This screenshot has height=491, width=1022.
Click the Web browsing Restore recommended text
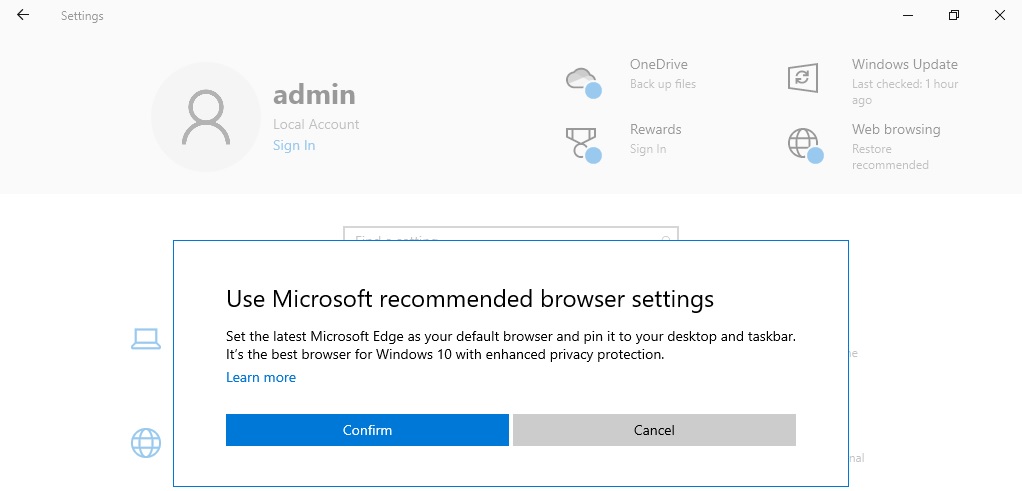click(890, 156)
